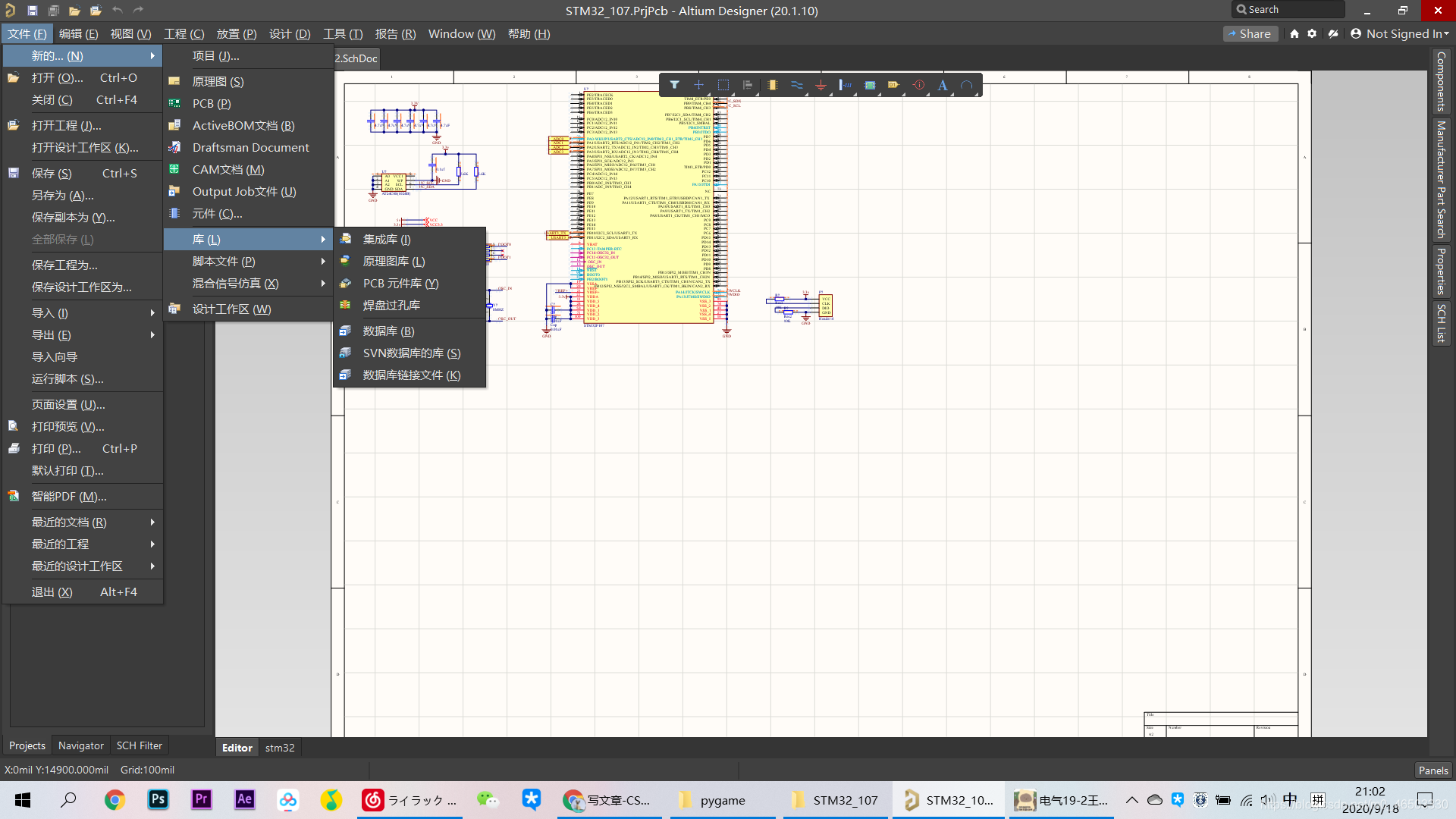Choose 焊盘过孔库 menu item

pos(409,306)
